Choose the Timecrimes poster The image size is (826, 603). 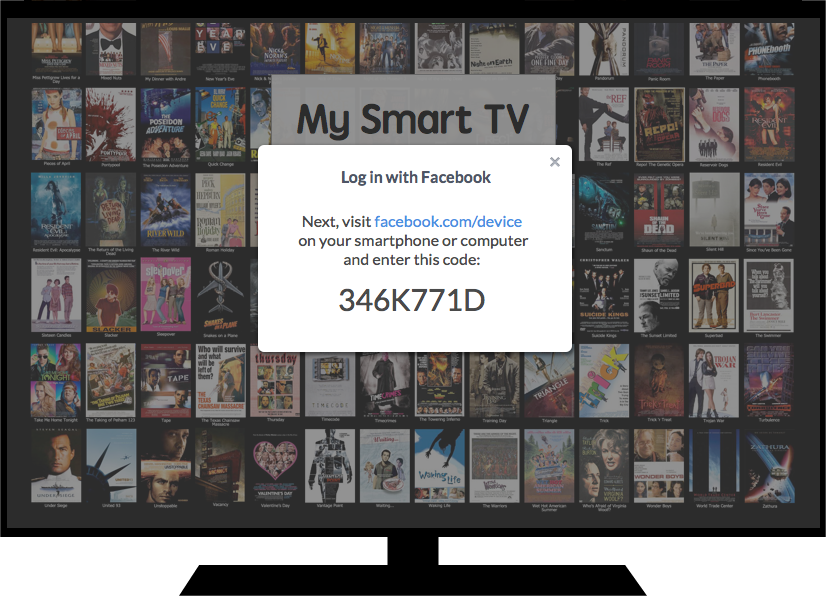click(385, 384)
